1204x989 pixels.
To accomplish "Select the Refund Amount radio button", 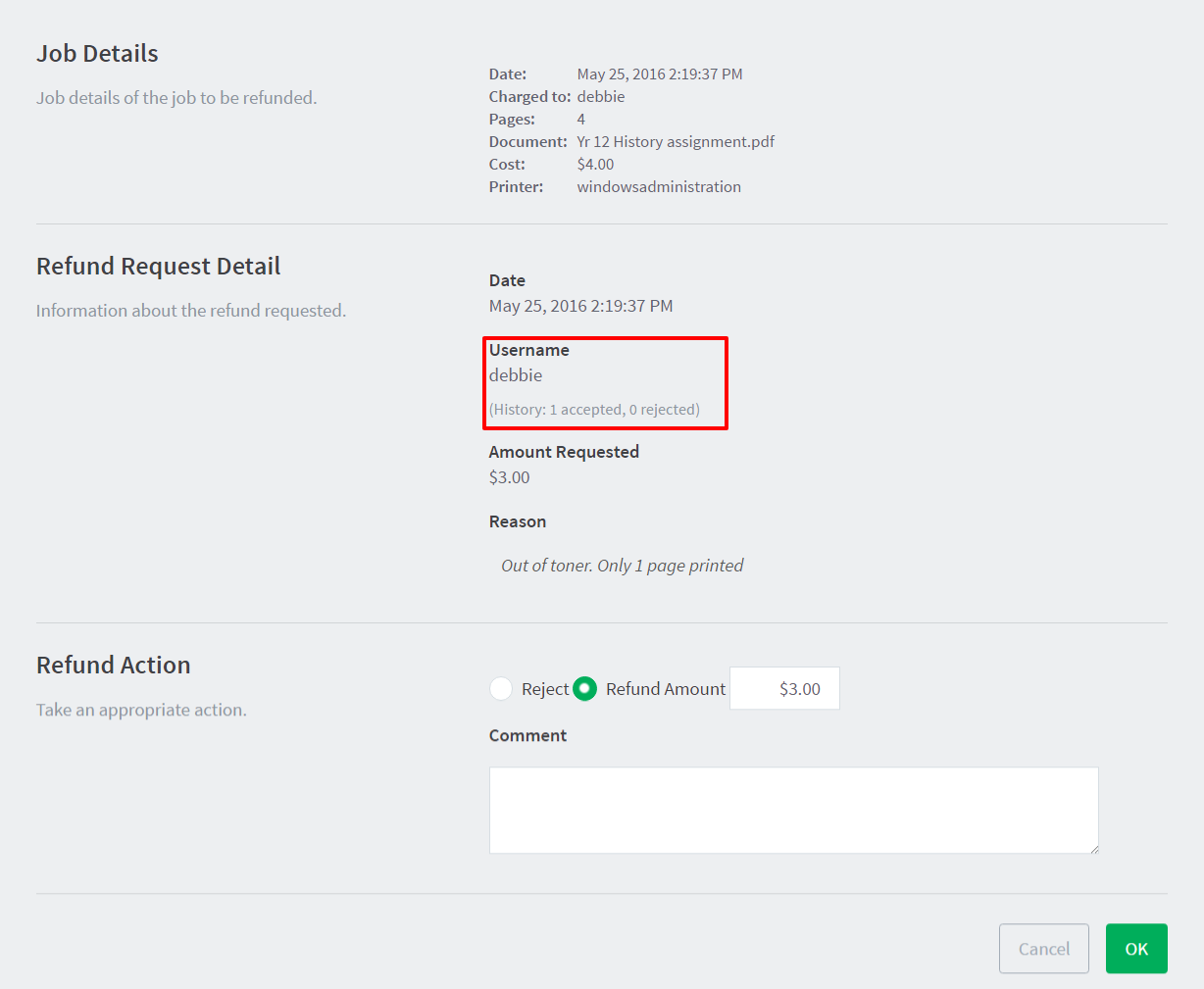I will tap(585, 689).
